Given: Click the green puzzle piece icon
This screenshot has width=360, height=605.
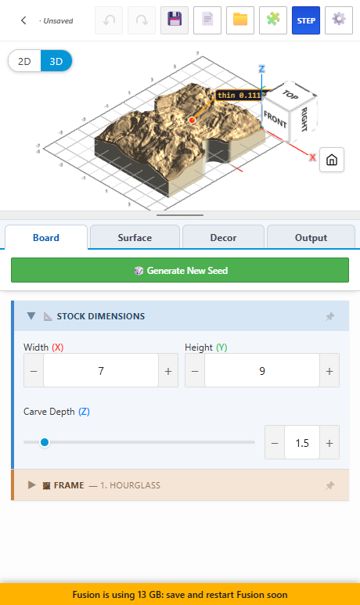Looking at the screenshot, I should point(273,20).
